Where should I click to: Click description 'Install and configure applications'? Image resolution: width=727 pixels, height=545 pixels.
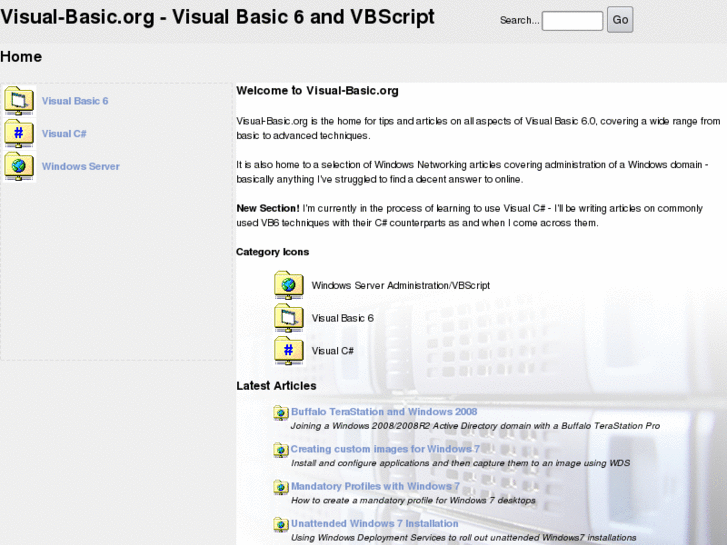pyautogui.click(x=460, y=463)
